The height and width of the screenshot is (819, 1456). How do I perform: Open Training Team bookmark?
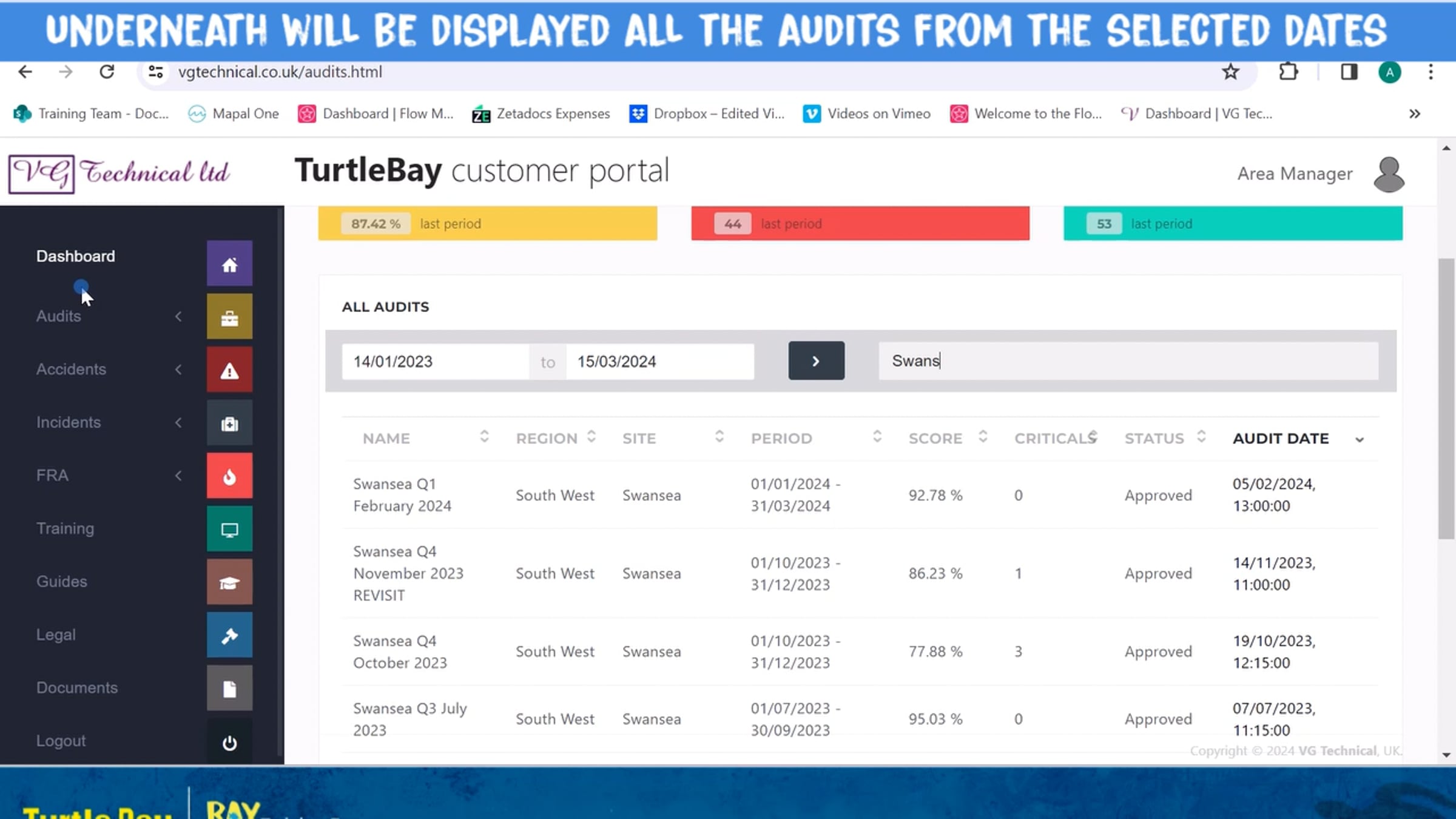(x=91, y=113)
